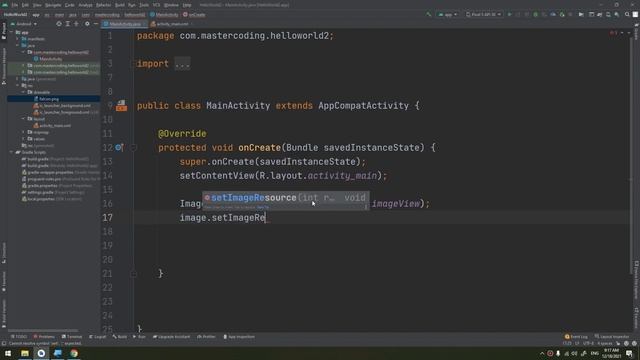Open the Profiler tool window
This screenshot has height=360, width=640.
[206, 337]
